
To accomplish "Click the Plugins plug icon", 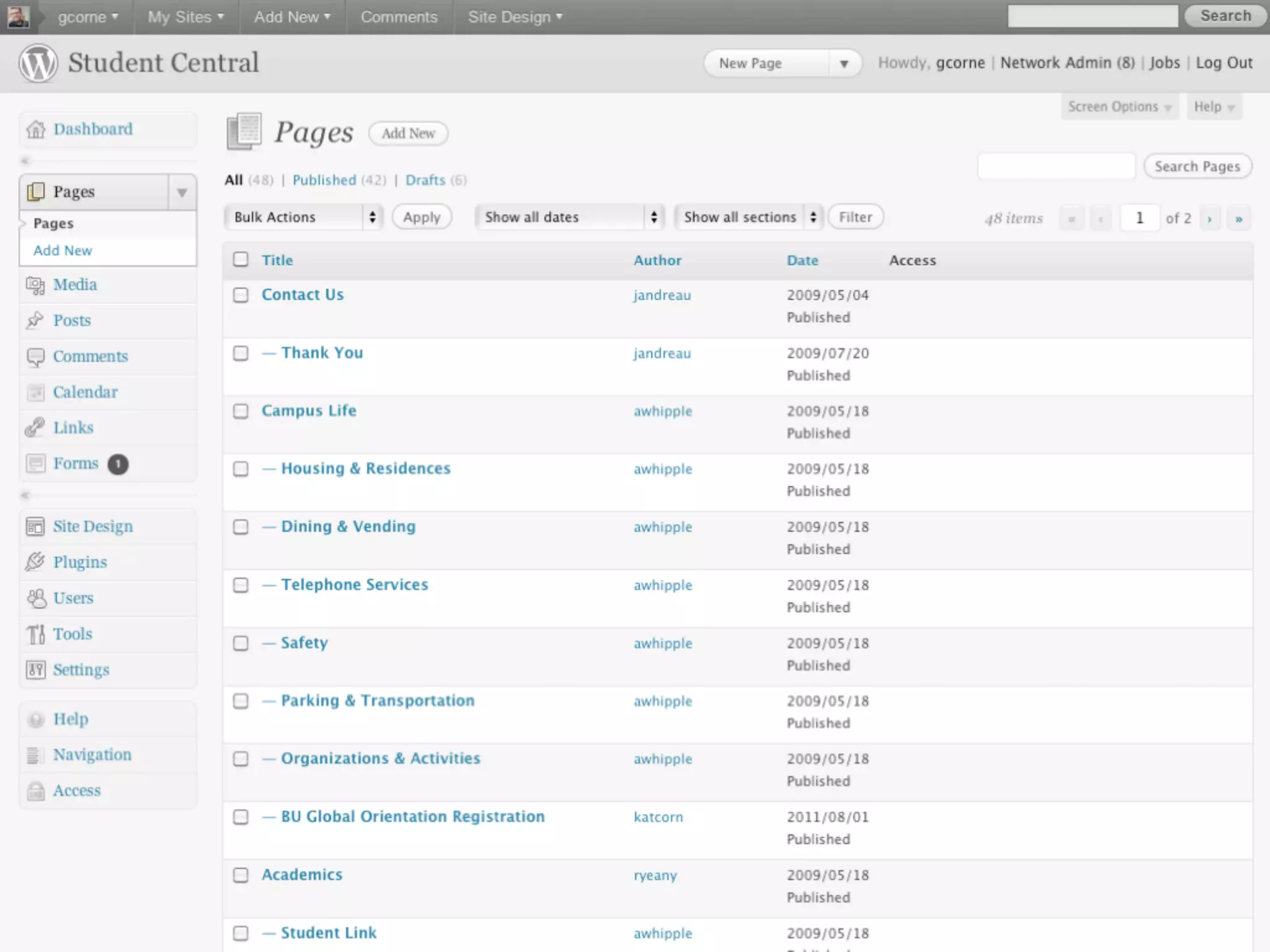I will click(x=35, y=562).
